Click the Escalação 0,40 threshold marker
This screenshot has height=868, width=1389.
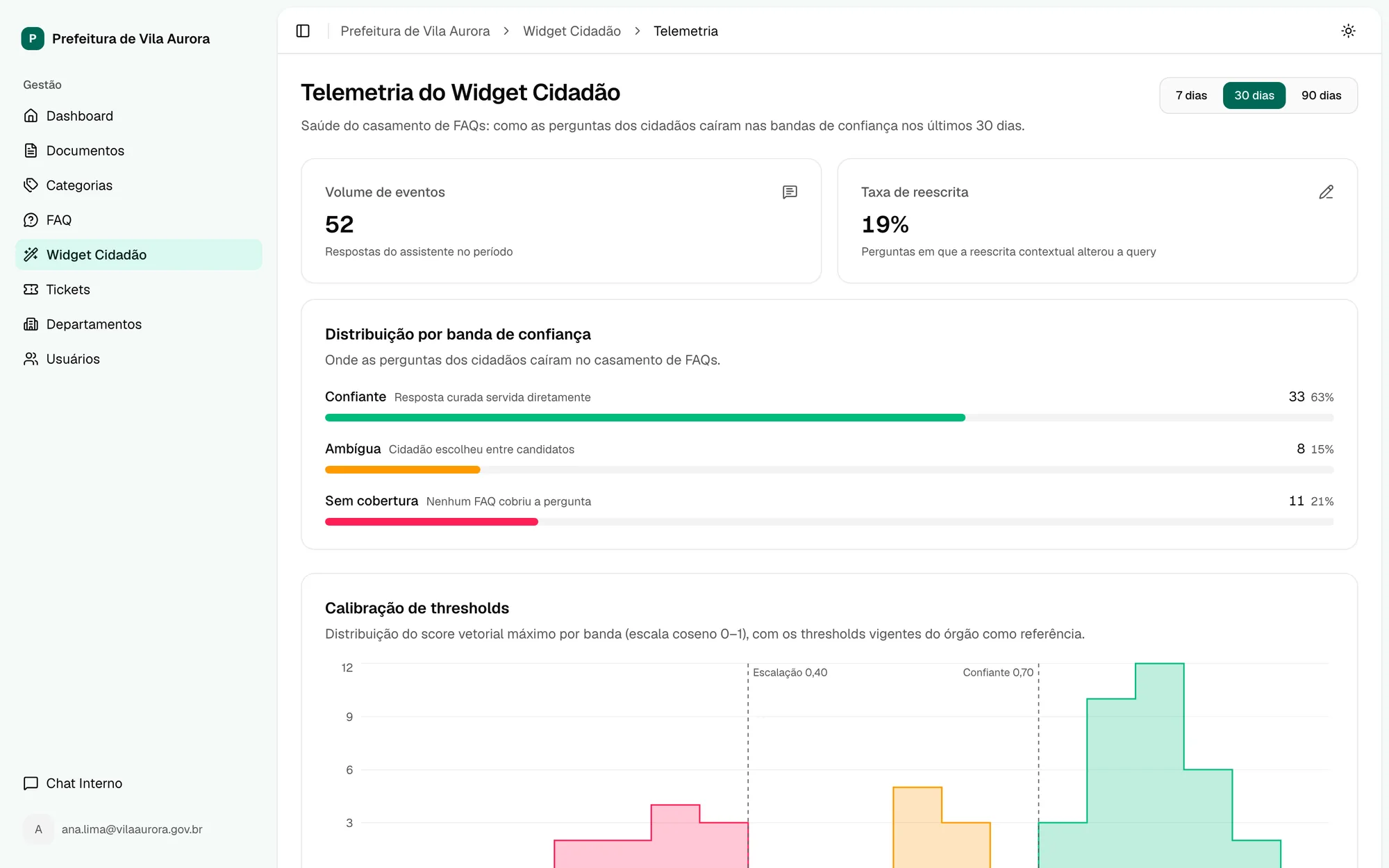point(790,672)
